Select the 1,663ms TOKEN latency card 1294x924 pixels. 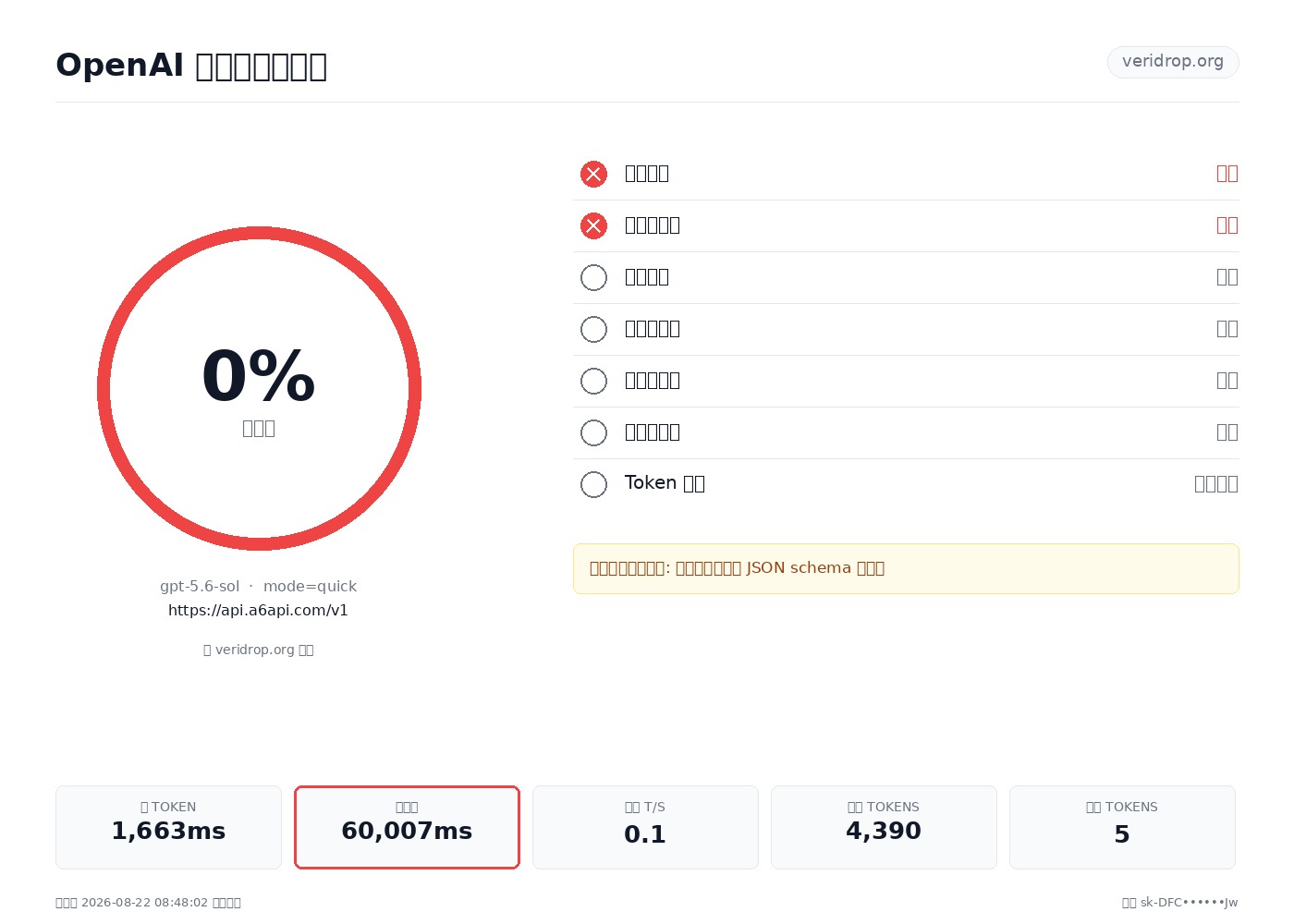click(x=168, y=827)
